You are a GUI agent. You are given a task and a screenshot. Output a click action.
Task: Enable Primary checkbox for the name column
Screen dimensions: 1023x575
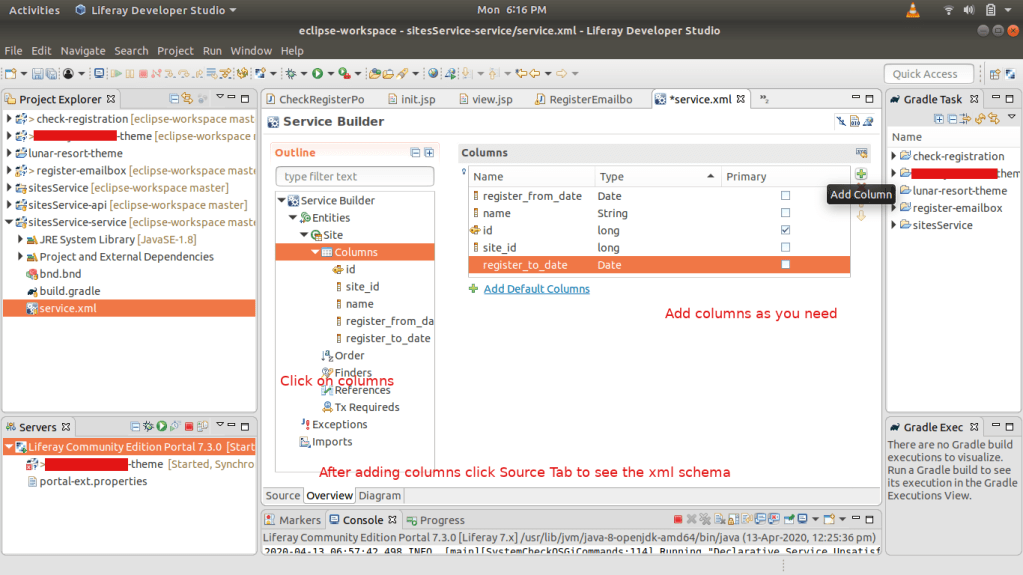(x=785, y=213)
